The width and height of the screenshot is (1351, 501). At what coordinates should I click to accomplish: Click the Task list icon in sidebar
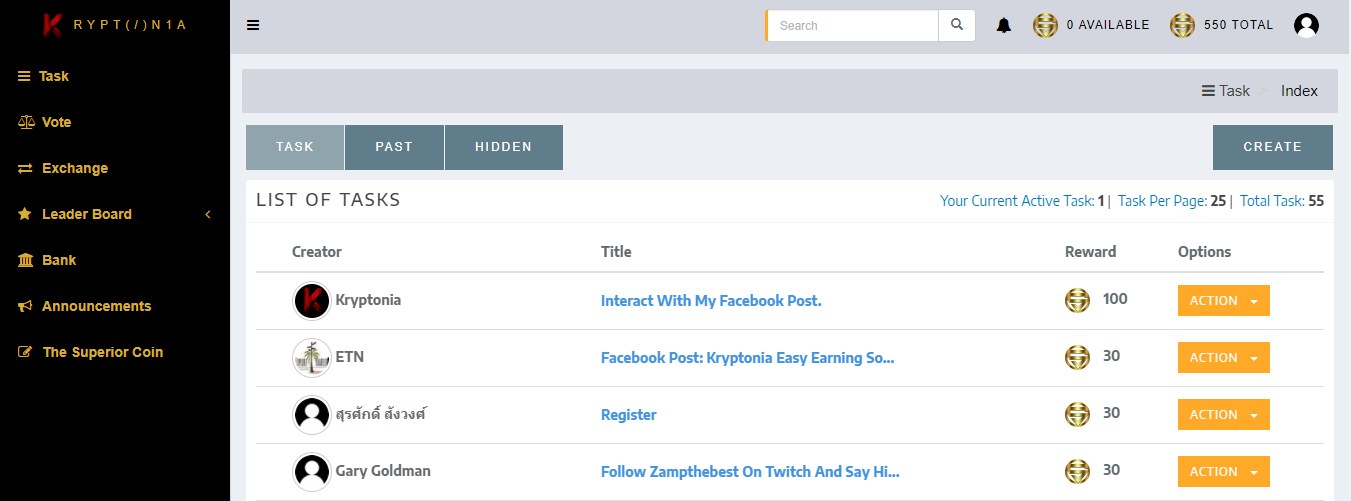click(x=25, y=76)
